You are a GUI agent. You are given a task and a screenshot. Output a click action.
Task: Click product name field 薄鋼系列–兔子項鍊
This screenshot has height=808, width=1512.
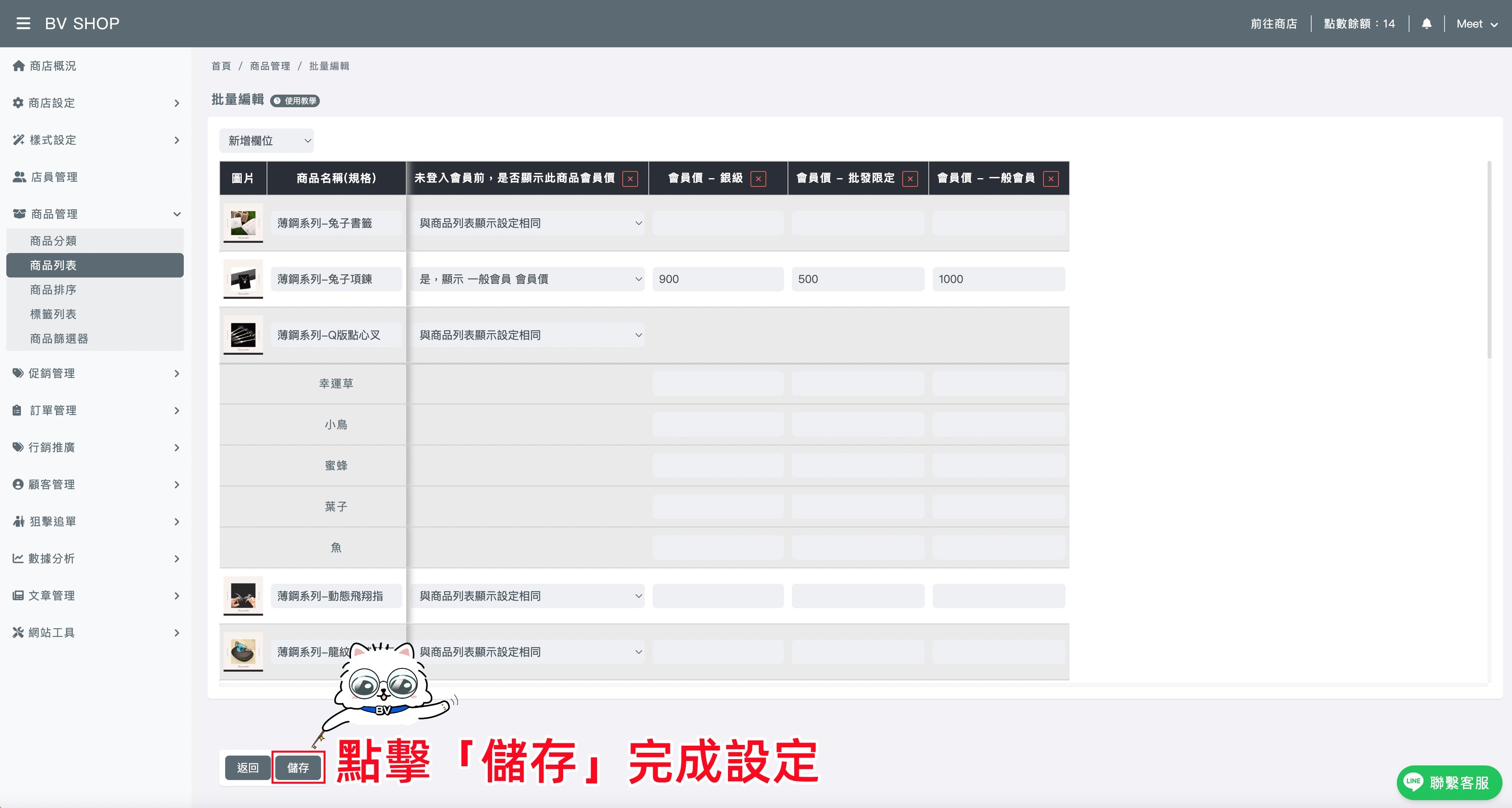coord(336,279)
